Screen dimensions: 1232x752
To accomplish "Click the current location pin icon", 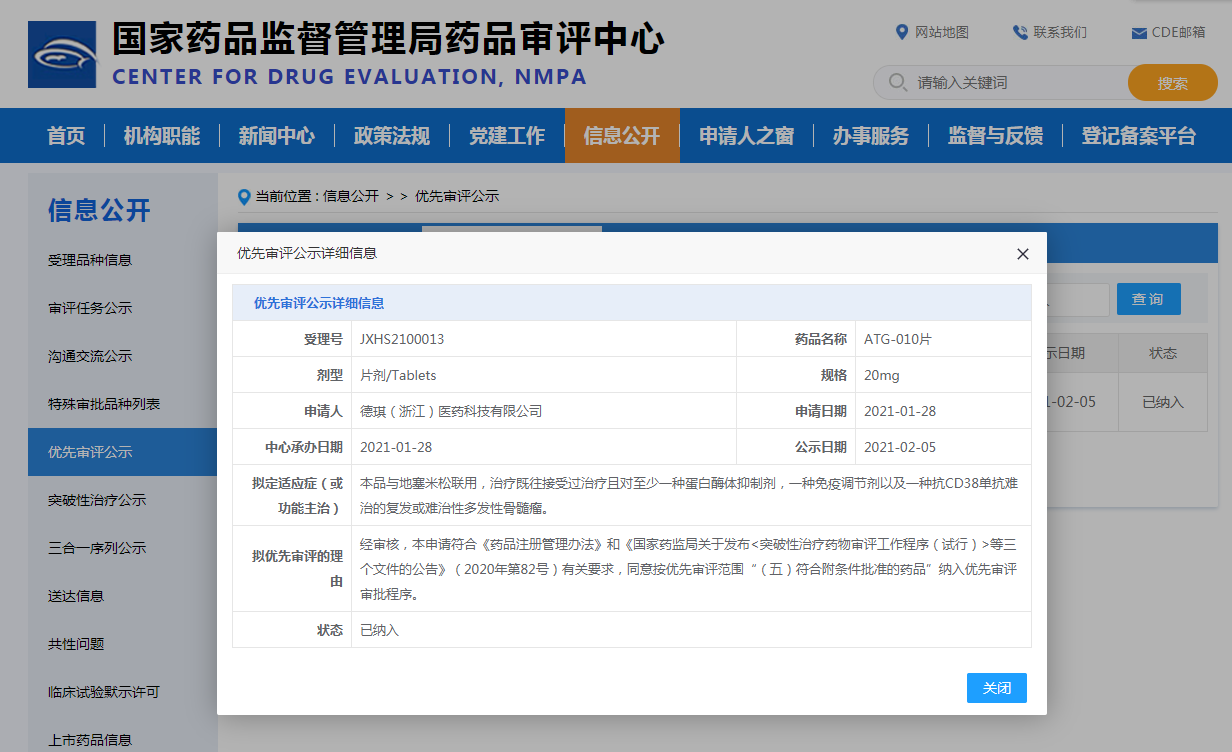I will [244, 197].
